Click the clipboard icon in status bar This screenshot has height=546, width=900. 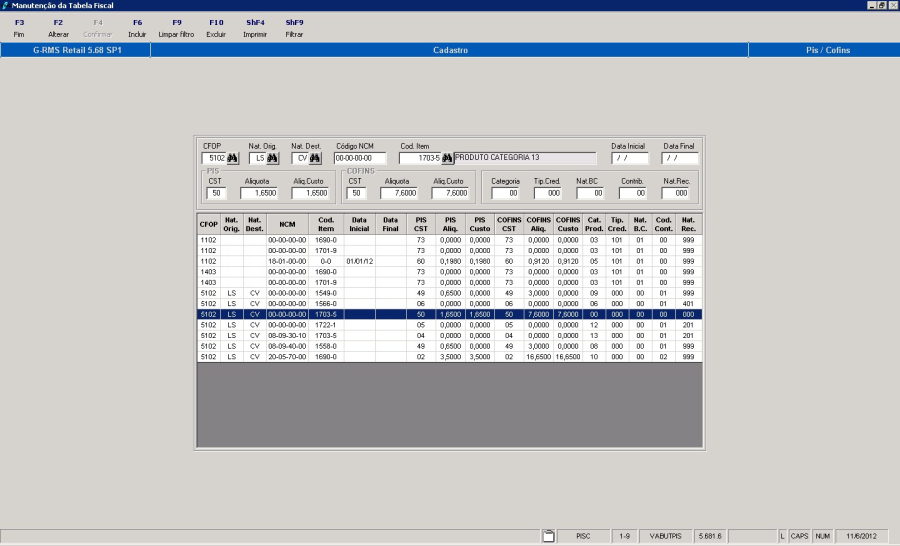point(548,537)
